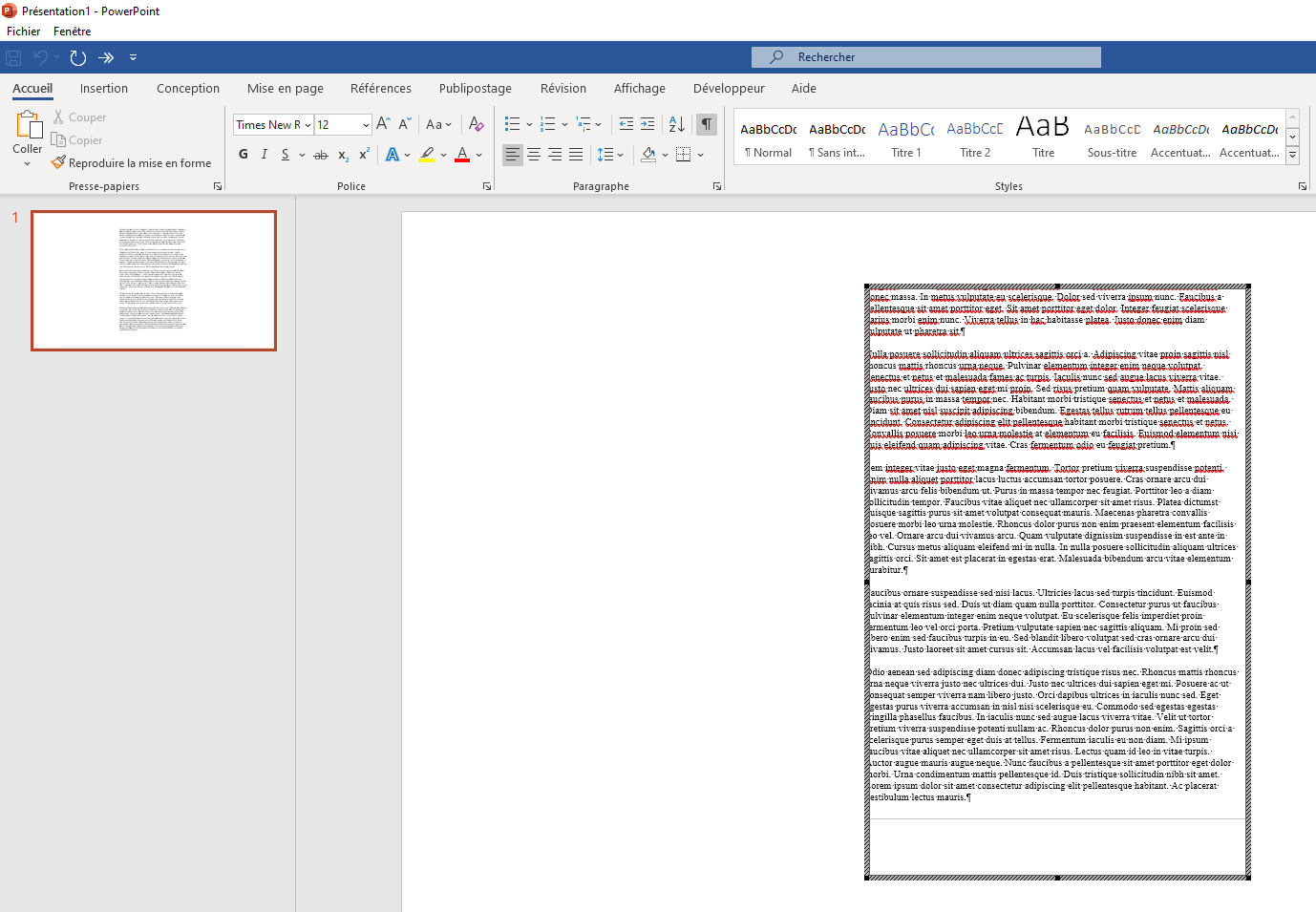The height and width of the screenshot is (912, 1316).
Task: Apply the Titre 1 style
Action: pyautogui.click(x=906, y=138)
